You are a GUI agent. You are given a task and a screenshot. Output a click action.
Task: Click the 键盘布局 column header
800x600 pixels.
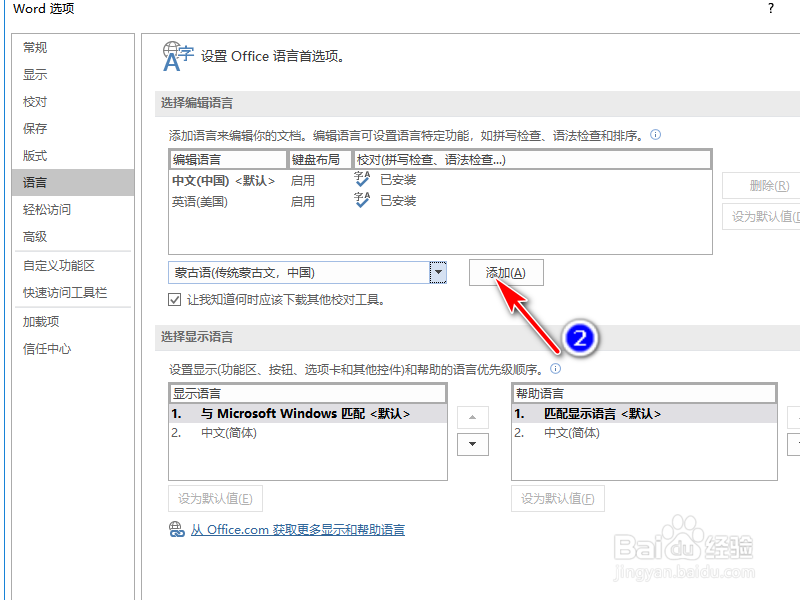(320, 160)
